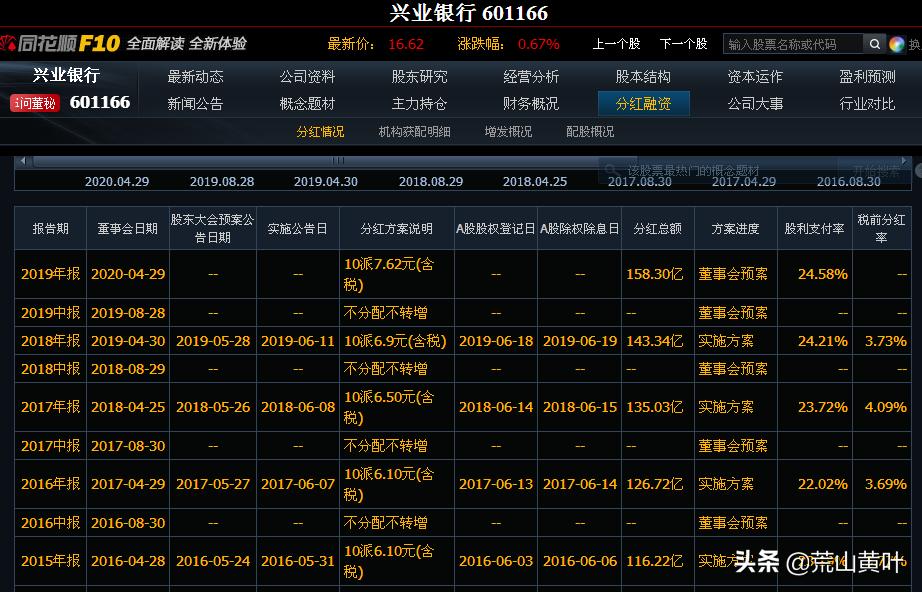Open the 财务概况 section
922x592 pixels.
pyautogui.click(x=530, y=102)
